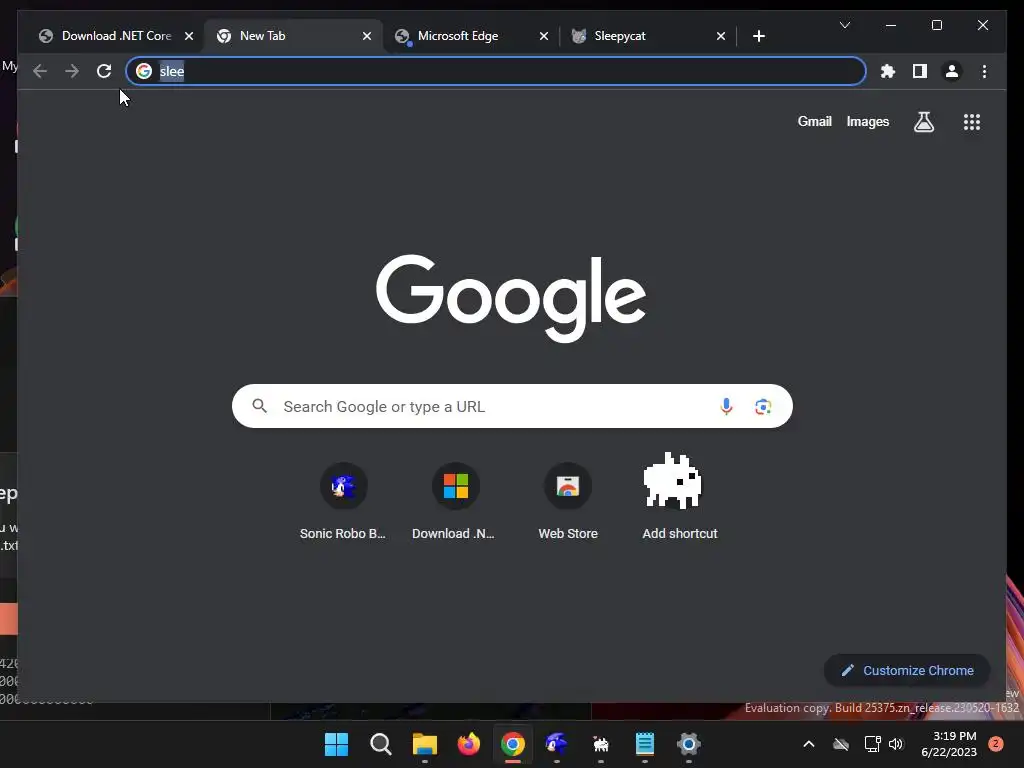The width and height of the screenshot is (1024, 768).
Task: Open the Sonic app in the taskbar
Action: [x=556, y=744]
